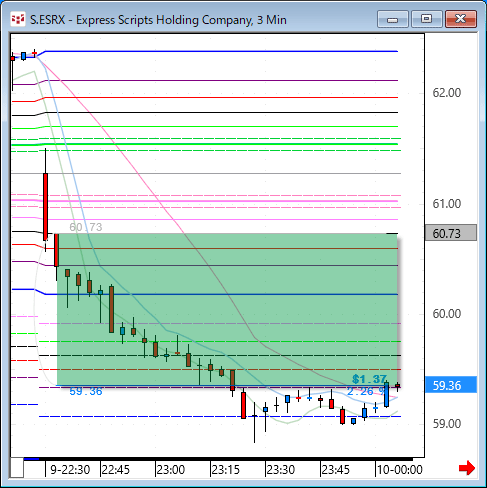Click the 10-00:00 time axis label

pos(400,470)
